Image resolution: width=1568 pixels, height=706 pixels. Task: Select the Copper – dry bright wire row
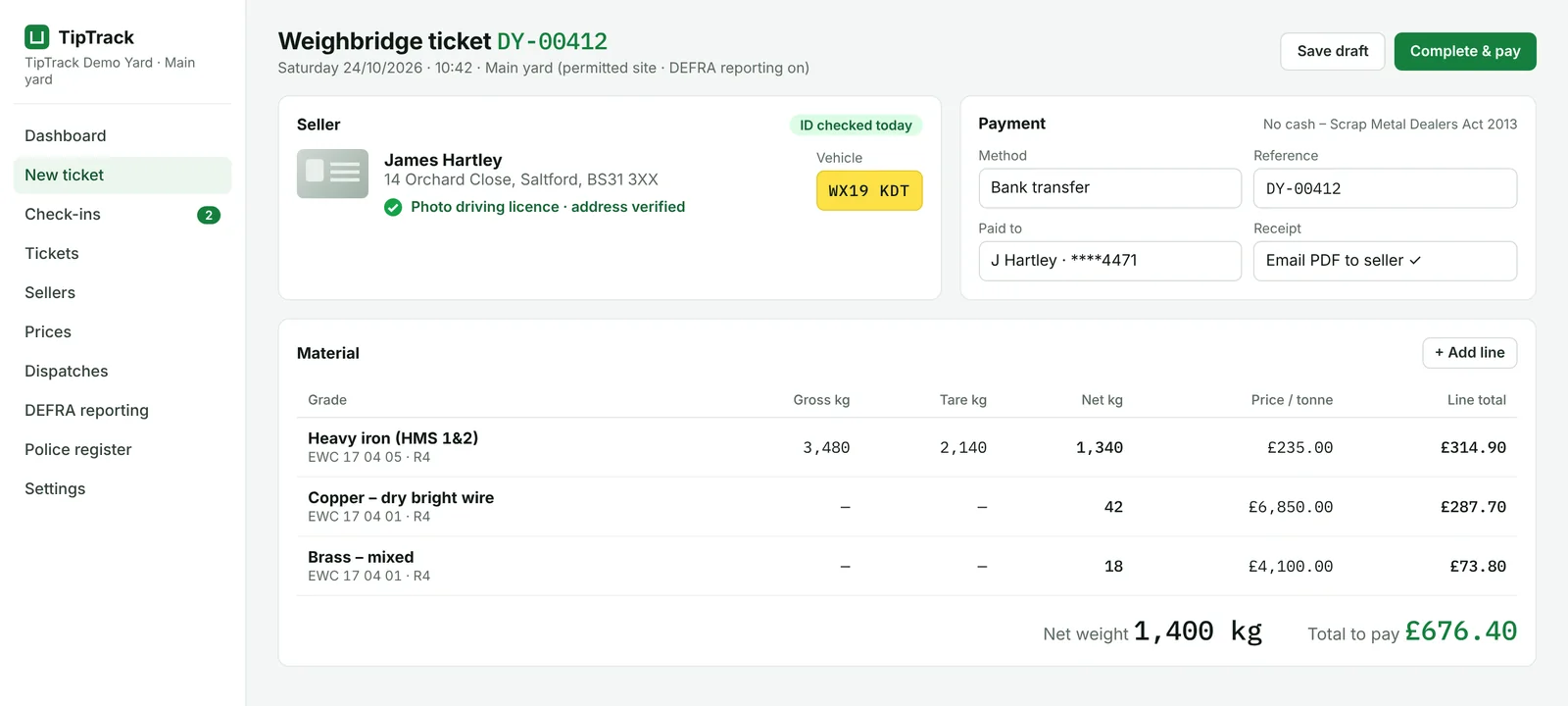906,507
